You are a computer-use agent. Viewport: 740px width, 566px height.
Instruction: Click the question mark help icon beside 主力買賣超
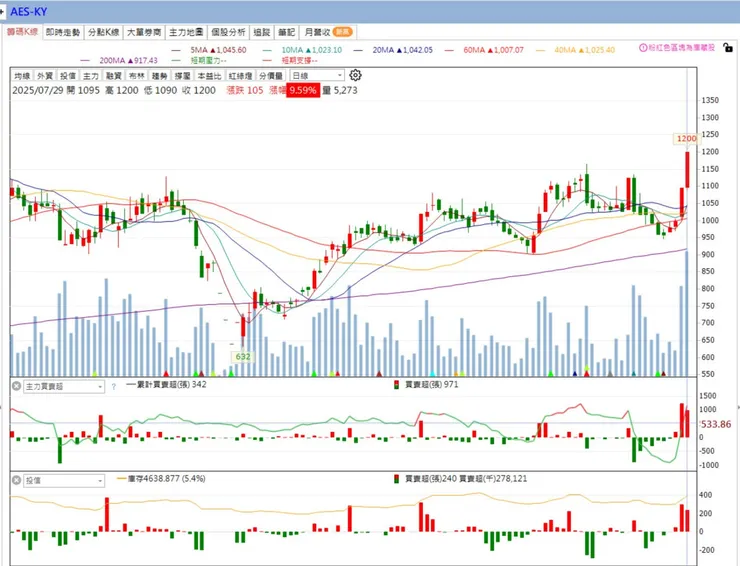(113, 387)
